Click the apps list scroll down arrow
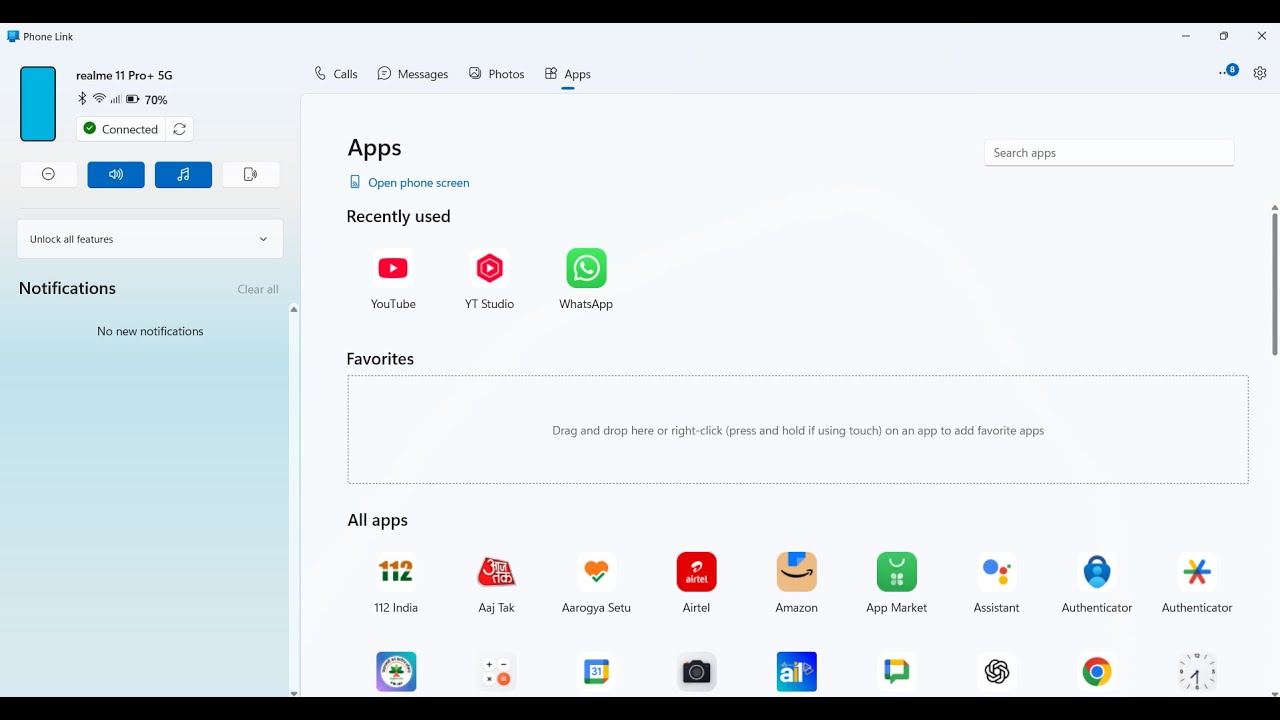The image size is (1280, 720). [1275, 694]
